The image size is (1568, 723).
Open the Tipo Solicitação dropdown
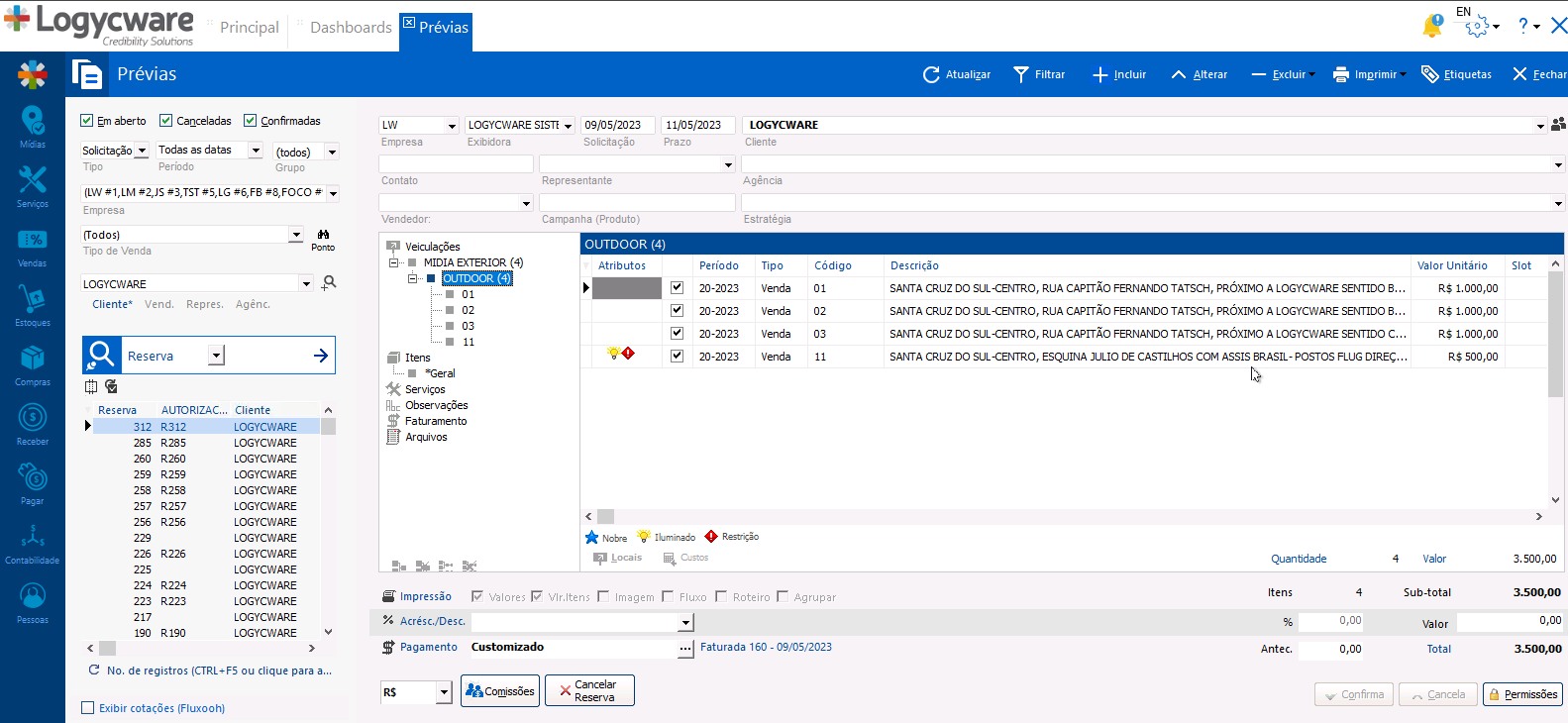142,151
